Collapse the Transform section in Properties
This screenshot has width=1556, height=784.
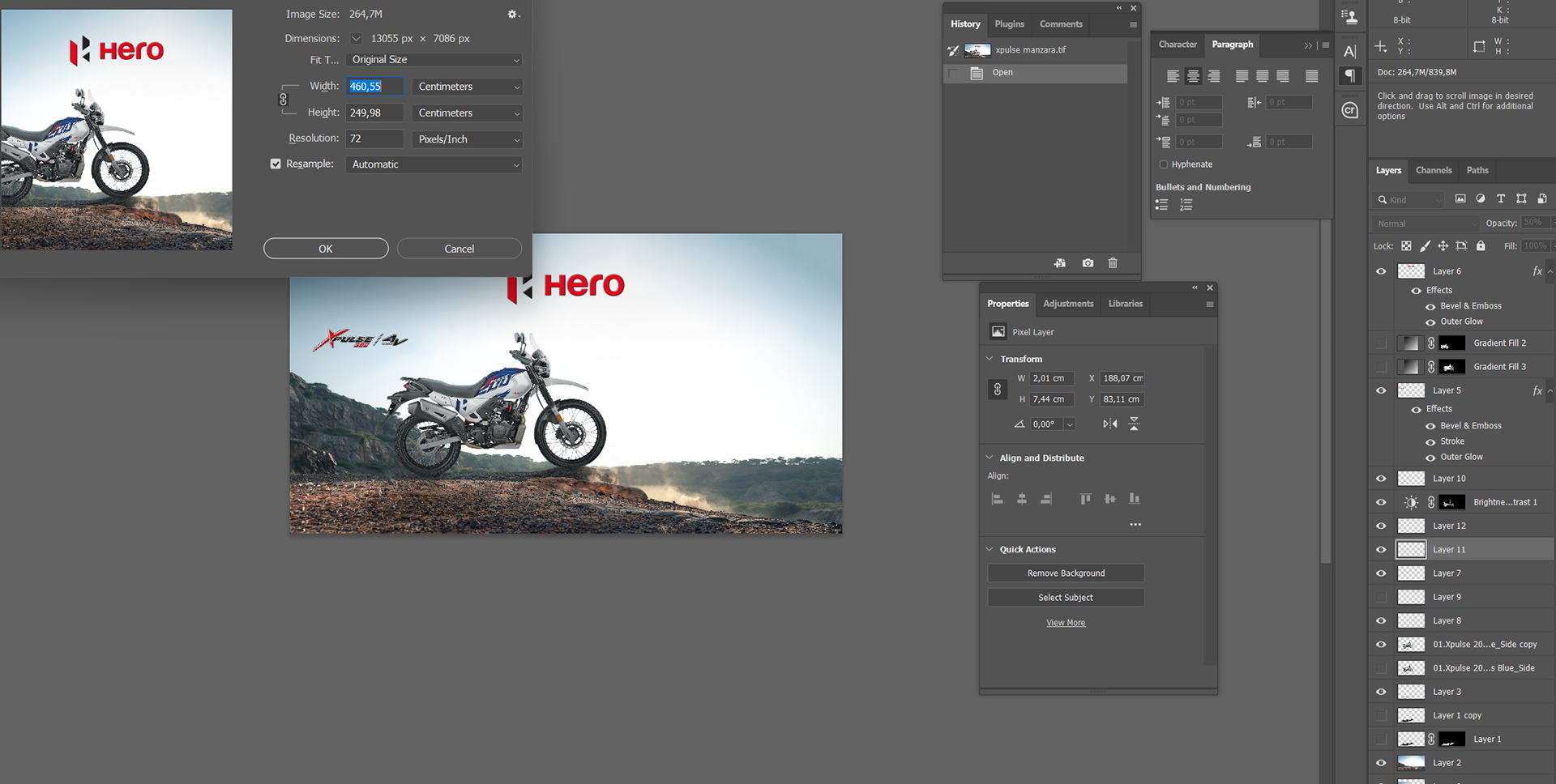[990, 359]
